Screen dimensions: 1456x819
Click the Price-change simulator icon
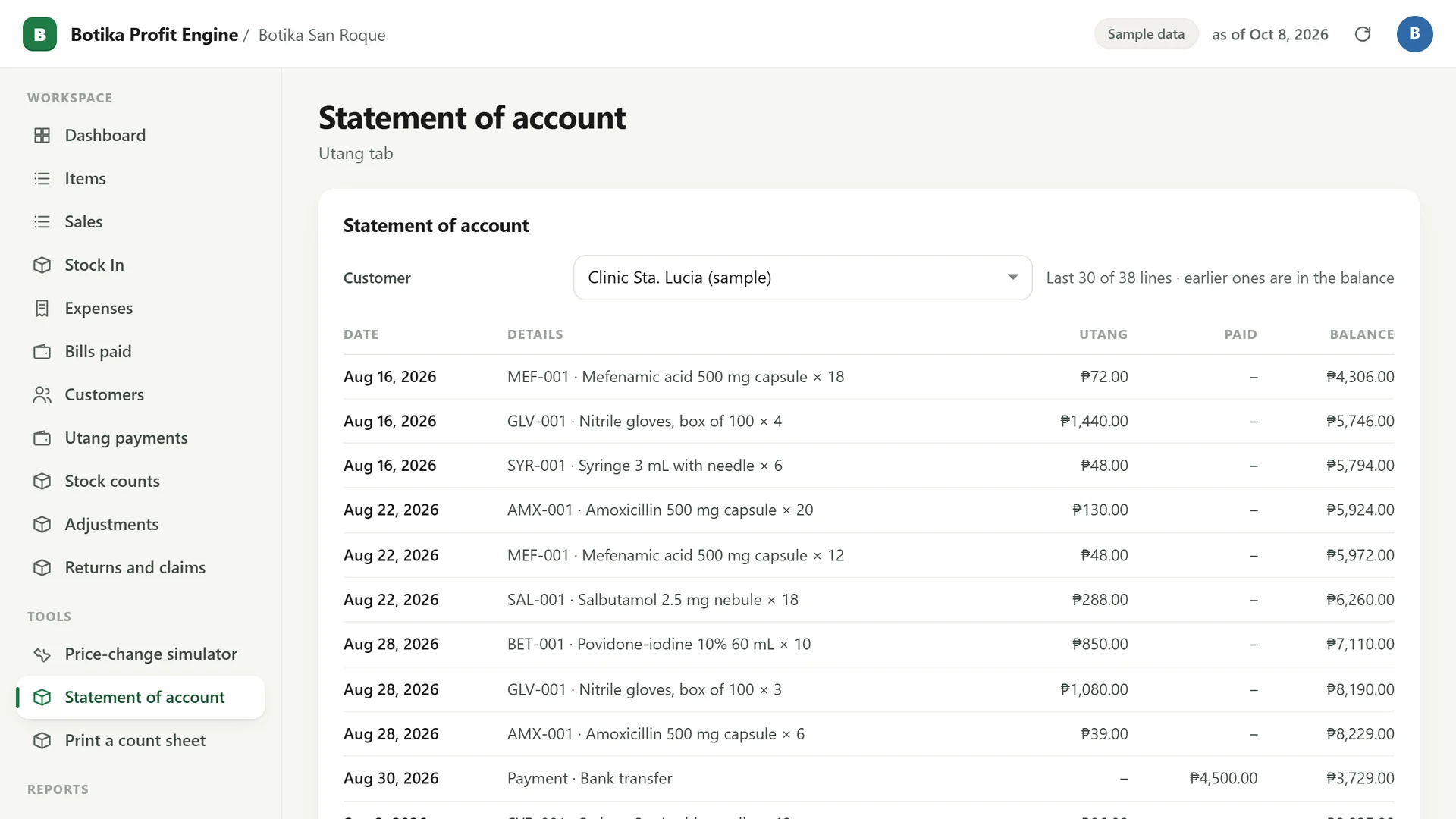click(42, 654)
